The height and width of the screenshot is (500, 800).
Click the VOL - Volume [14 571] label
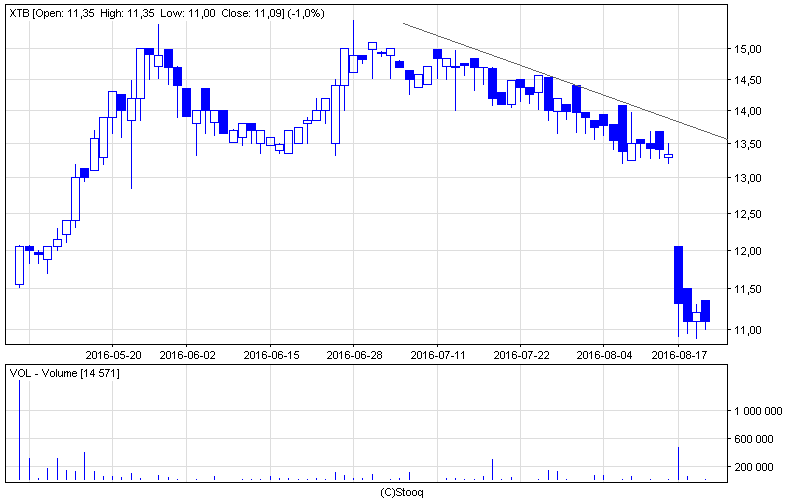click(65, 373)
